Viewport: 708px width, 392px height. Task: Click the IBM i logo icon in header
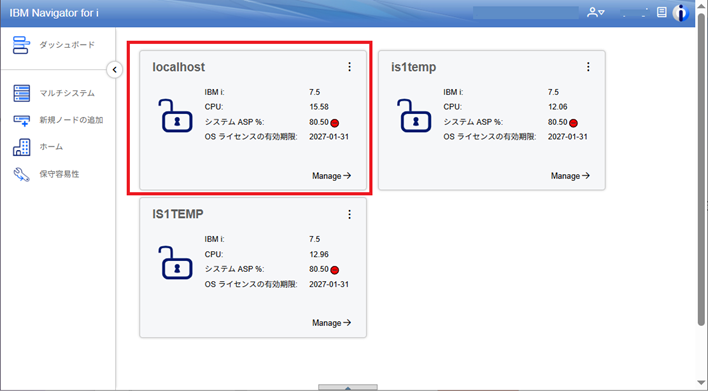pos(680,13)
